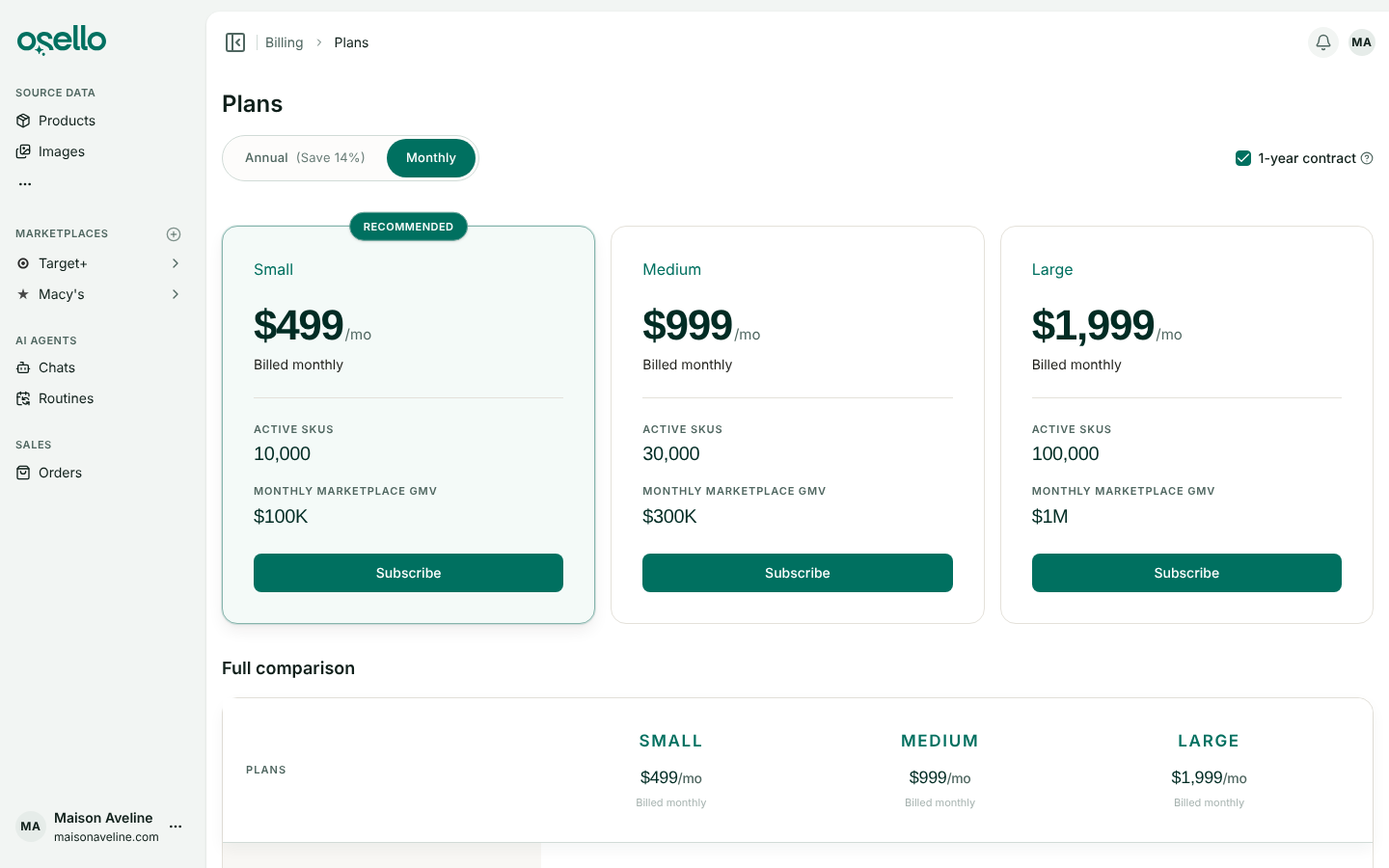This screenshot has width=1389, height=868.
Task: Expand the Macy's marketplace chevron
Action: (x=175, y=294)
